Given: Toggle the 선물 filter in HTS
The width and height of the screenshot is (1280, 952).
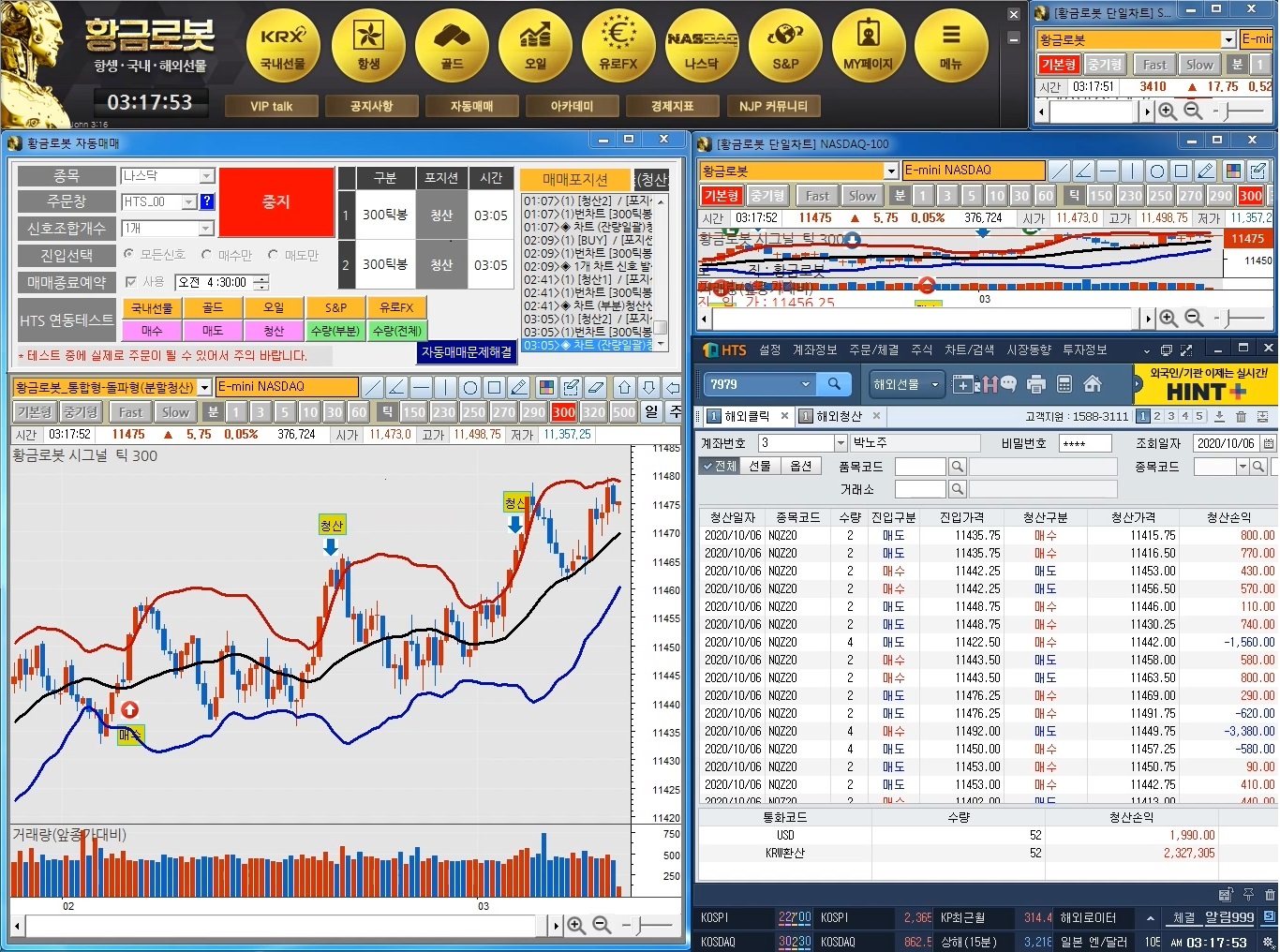Looking at the screenshot, I should (x=759, y=466).
